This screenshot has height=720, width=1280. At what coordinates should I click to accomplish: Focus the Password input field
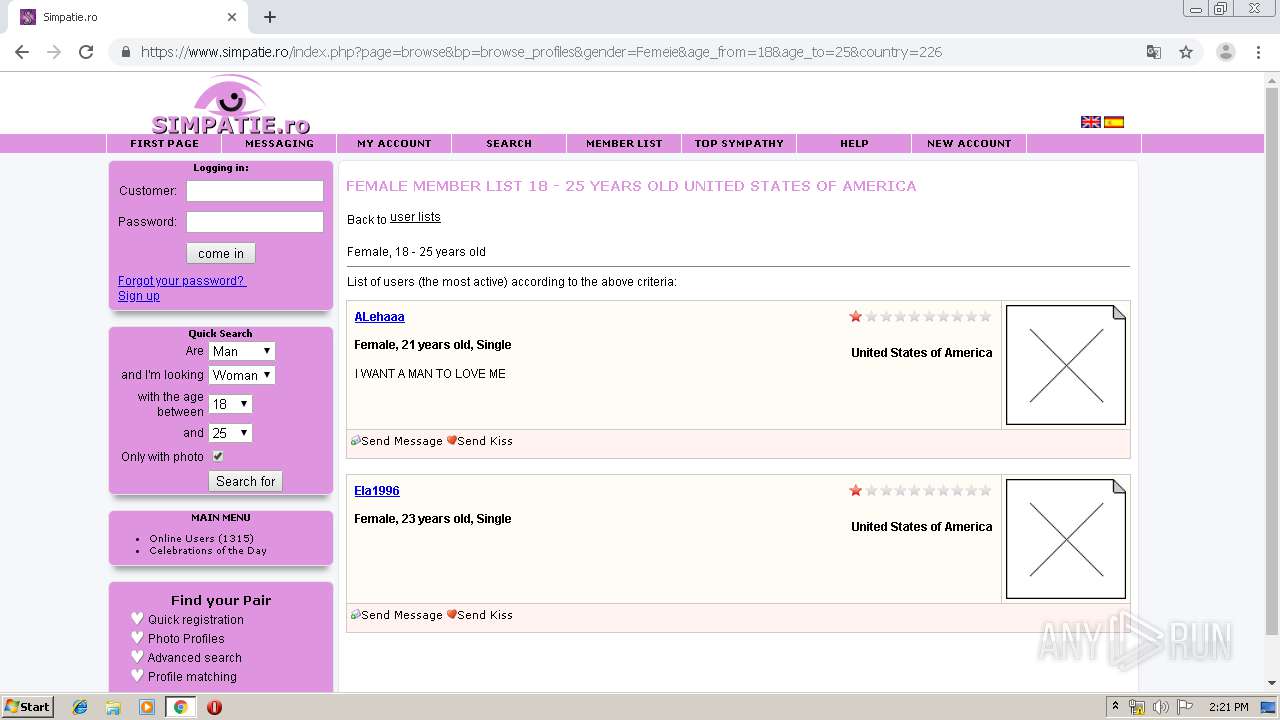(255, 222)
